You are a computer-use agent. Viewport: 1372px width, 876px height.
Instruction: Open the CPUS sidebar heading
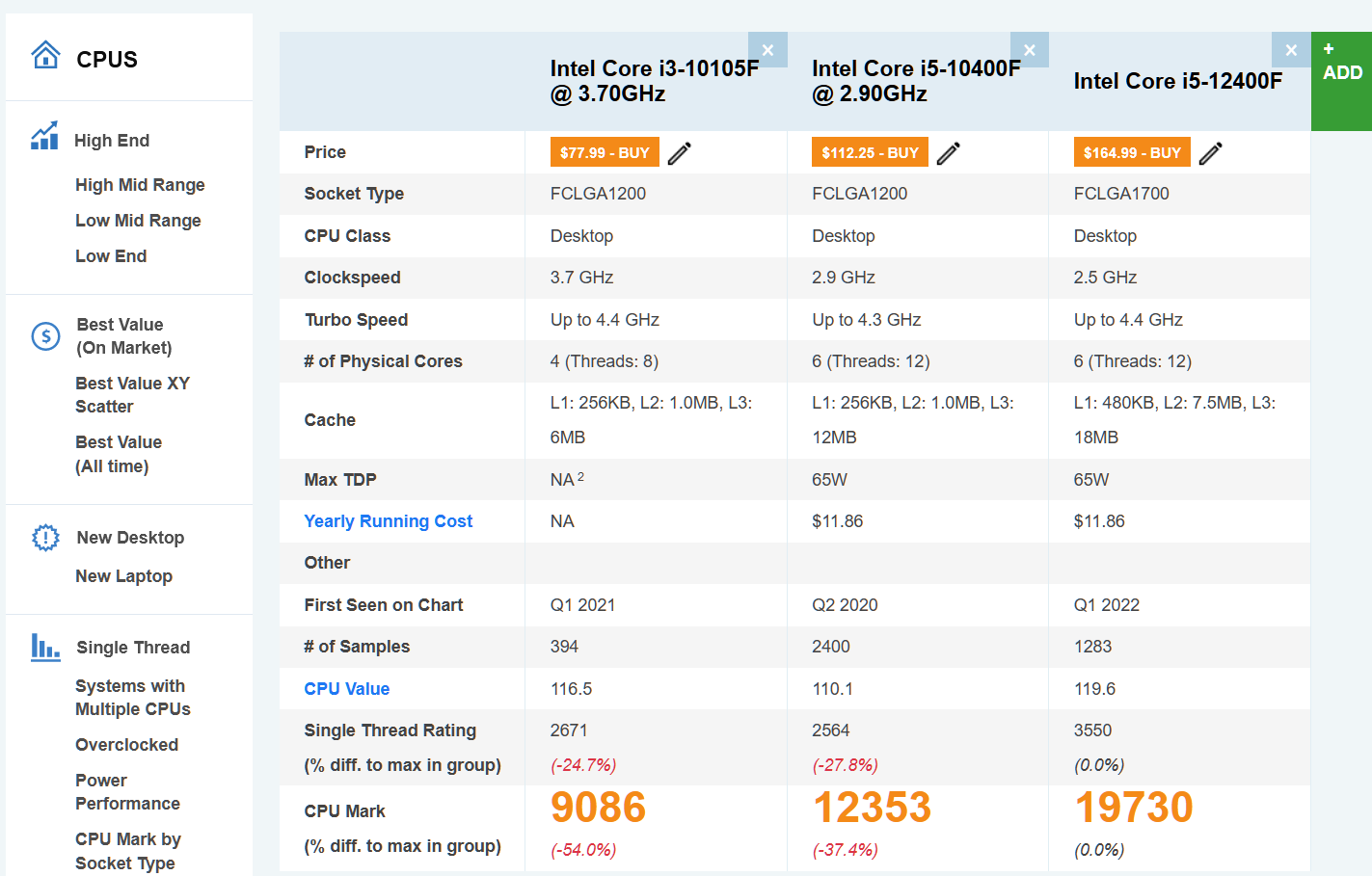tap(107, 60)
